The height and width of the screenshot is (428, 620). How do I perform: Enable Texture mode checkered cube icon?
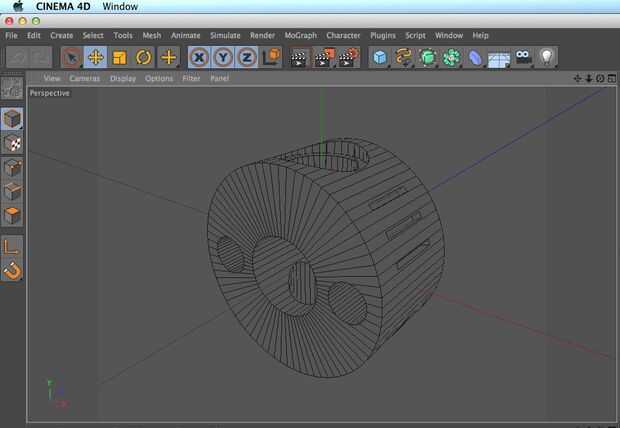12,143
